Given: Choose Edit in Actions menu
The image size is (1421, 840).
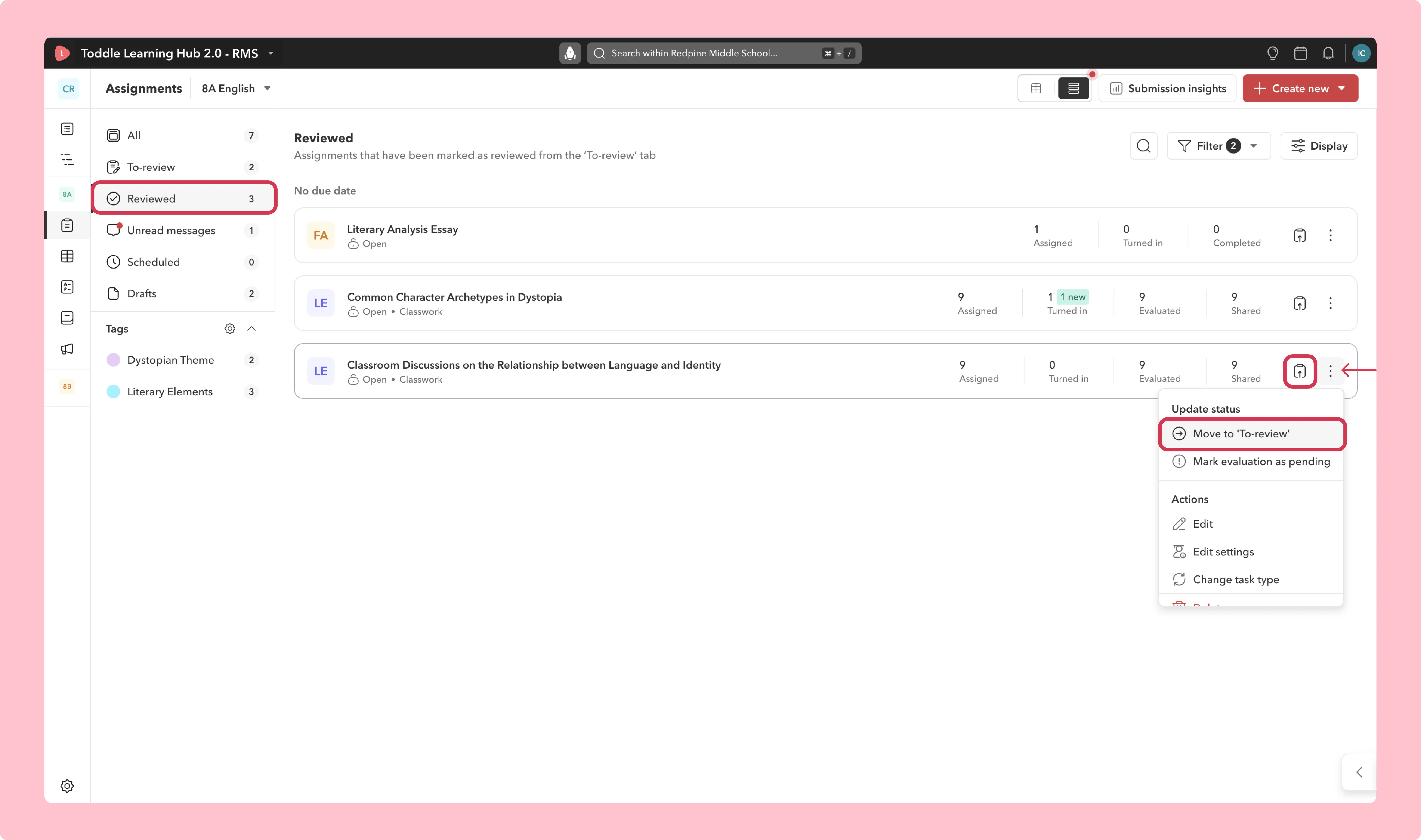Looking at the screenshot, I should click(x=1251, y=524).
